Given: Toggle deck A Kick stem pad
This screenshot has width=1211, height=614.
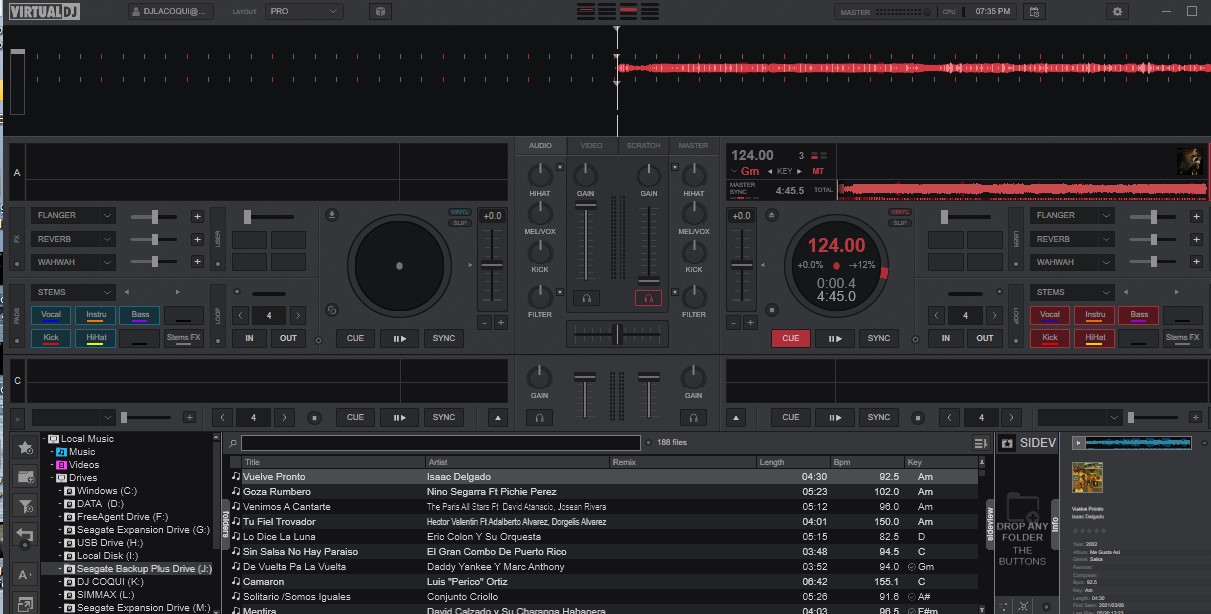Looking at the screenshot, I should (x=51, y=338).
